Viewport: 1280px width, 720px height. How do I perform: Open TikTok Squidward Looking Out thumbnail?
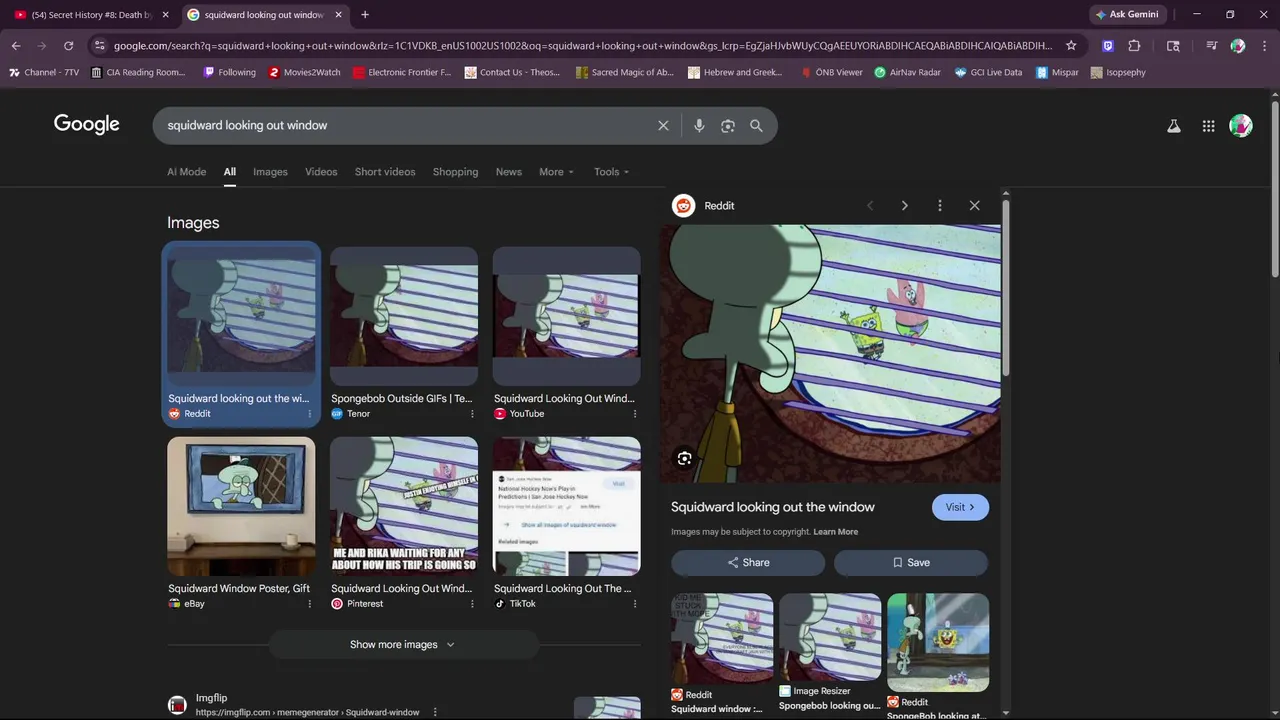pyautogui.click(x=566, y=506)
